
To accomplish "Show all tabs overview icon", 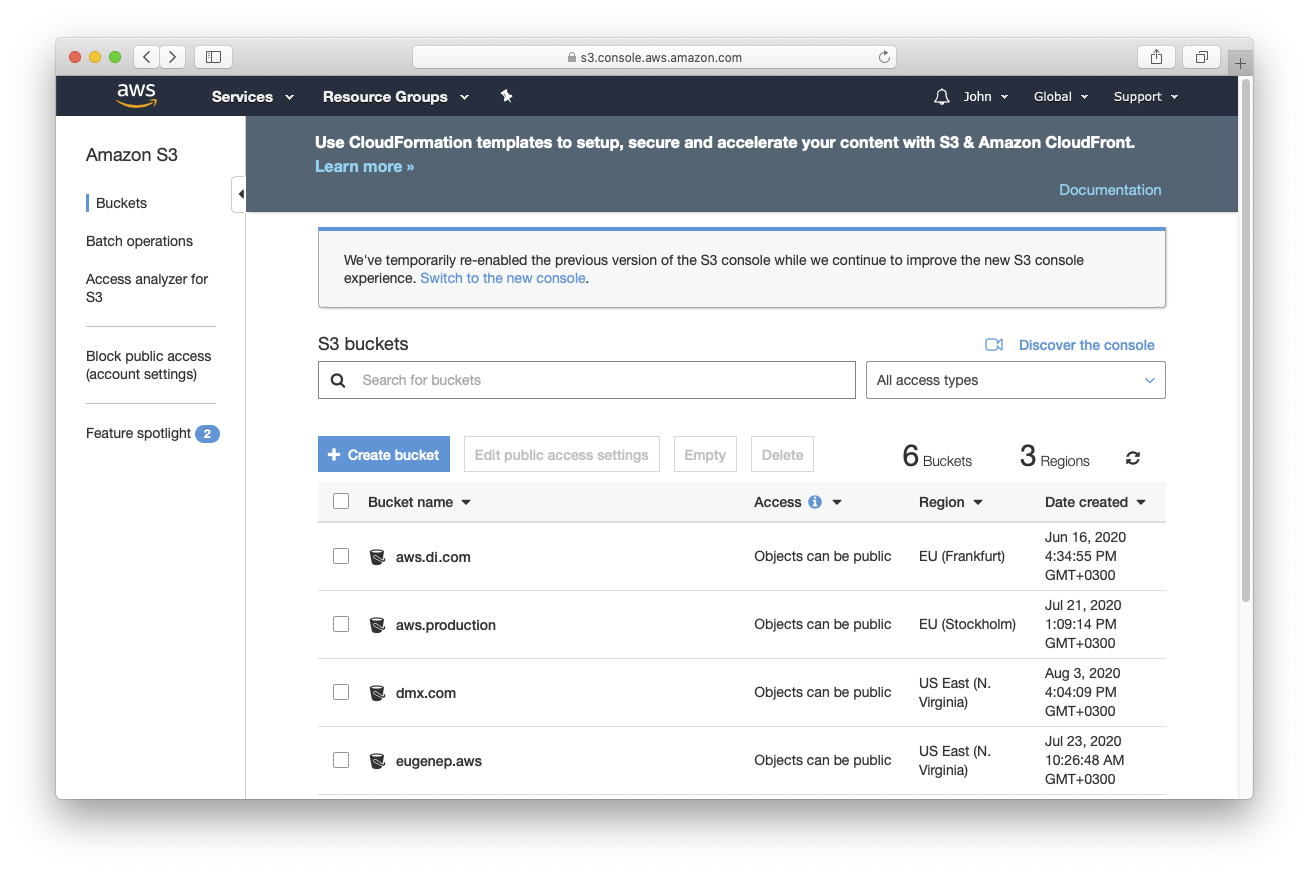I will click(x=1201, y=57).
